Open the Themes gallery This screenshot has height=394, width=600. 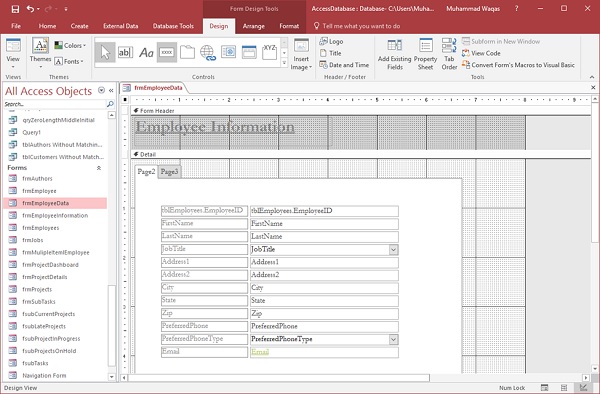(x=40, y=54)
